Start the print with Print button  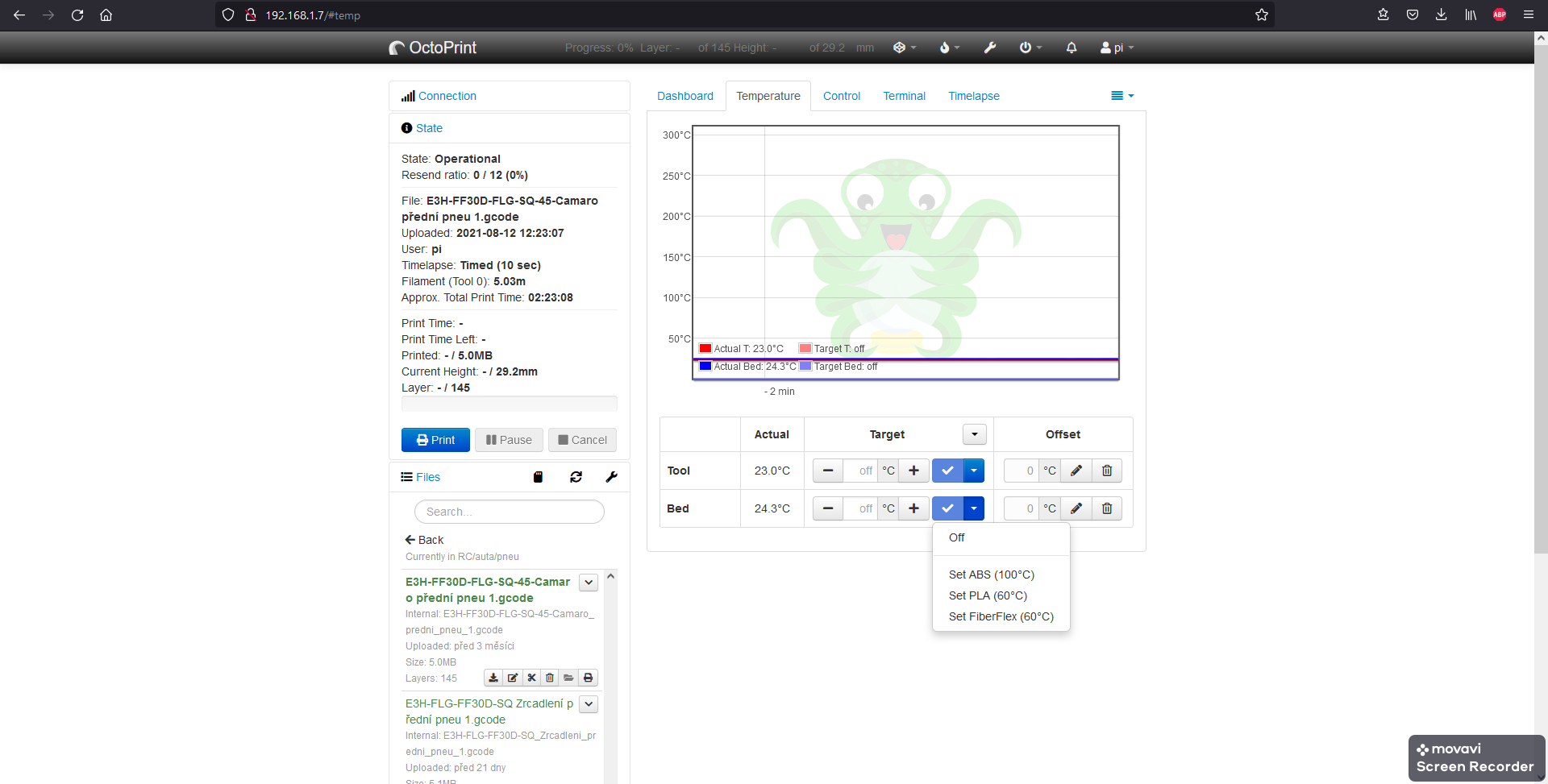pyautogui.click(x=435, y=440)
